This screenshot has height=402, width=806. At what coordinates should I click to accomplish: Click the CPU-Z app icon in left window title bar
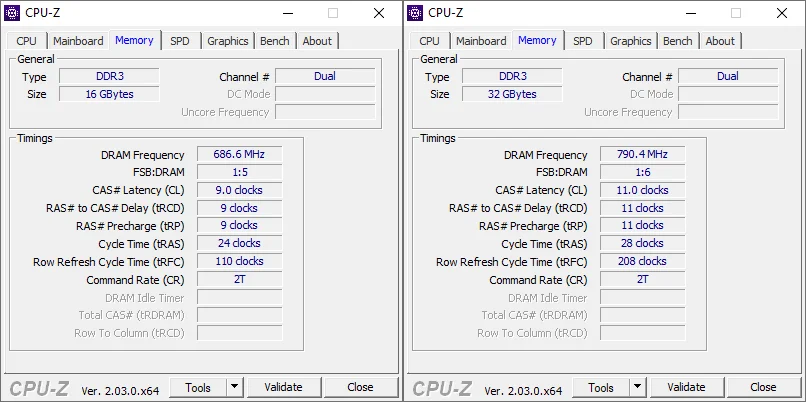[12, 13]
